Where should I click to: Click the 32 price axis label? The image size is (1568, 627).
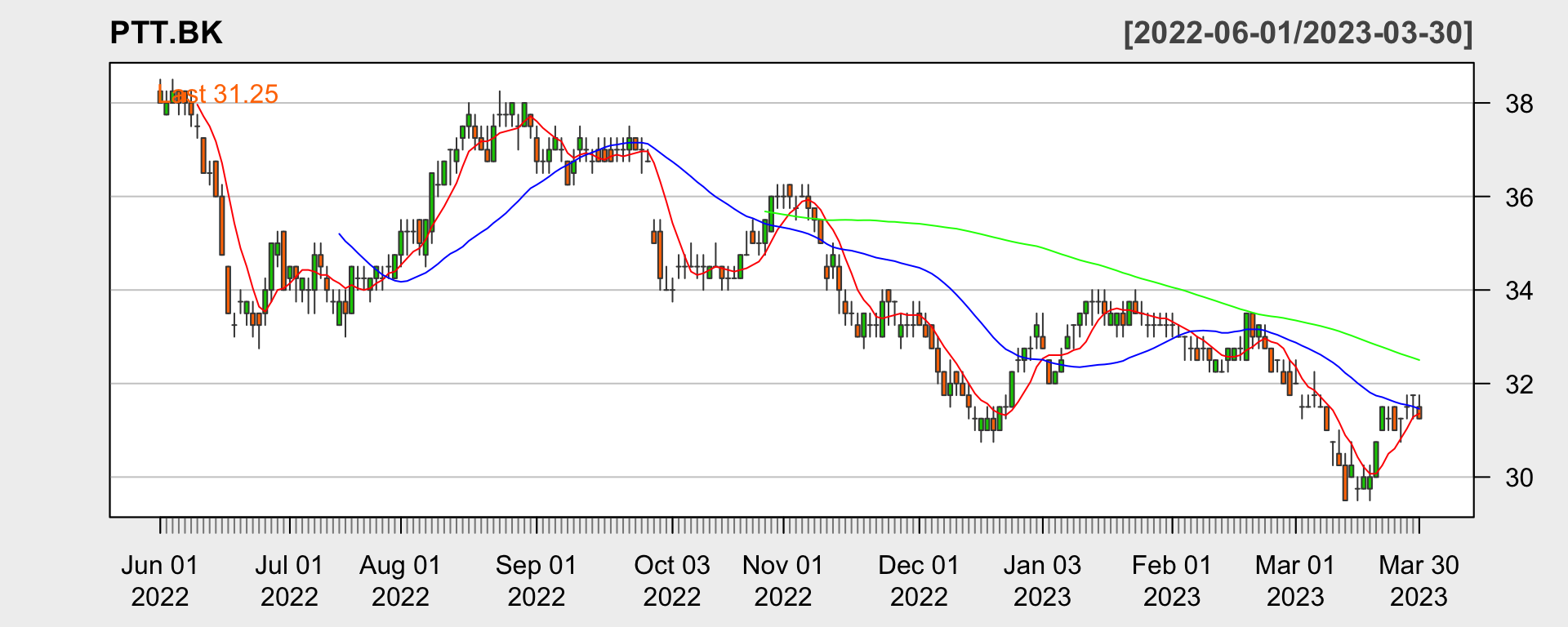pyautogui.click(x=1519, y=385)
